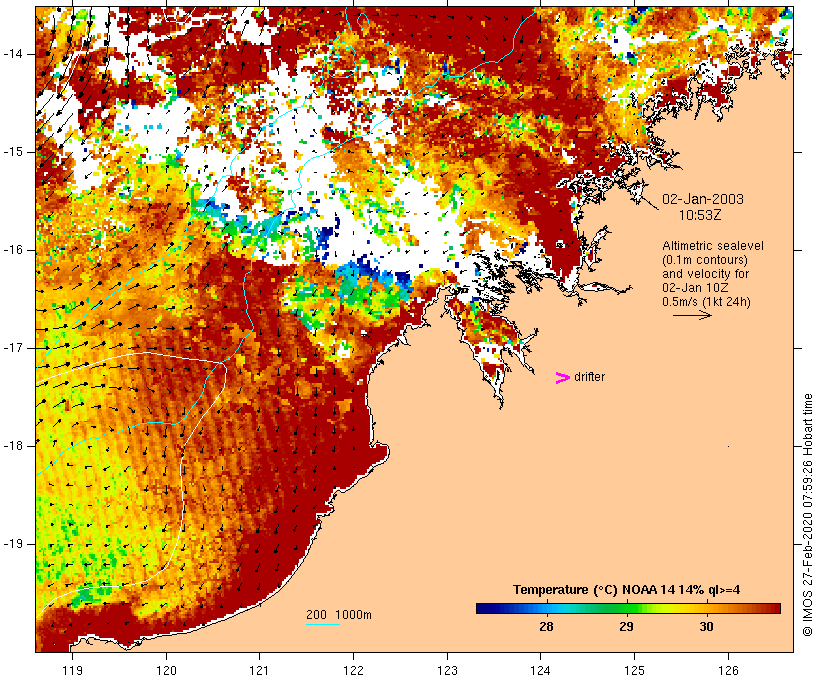The image size is (820, 680).
Task: Click the colorbar tick label '28'
Action: click(x=546, y=626)
